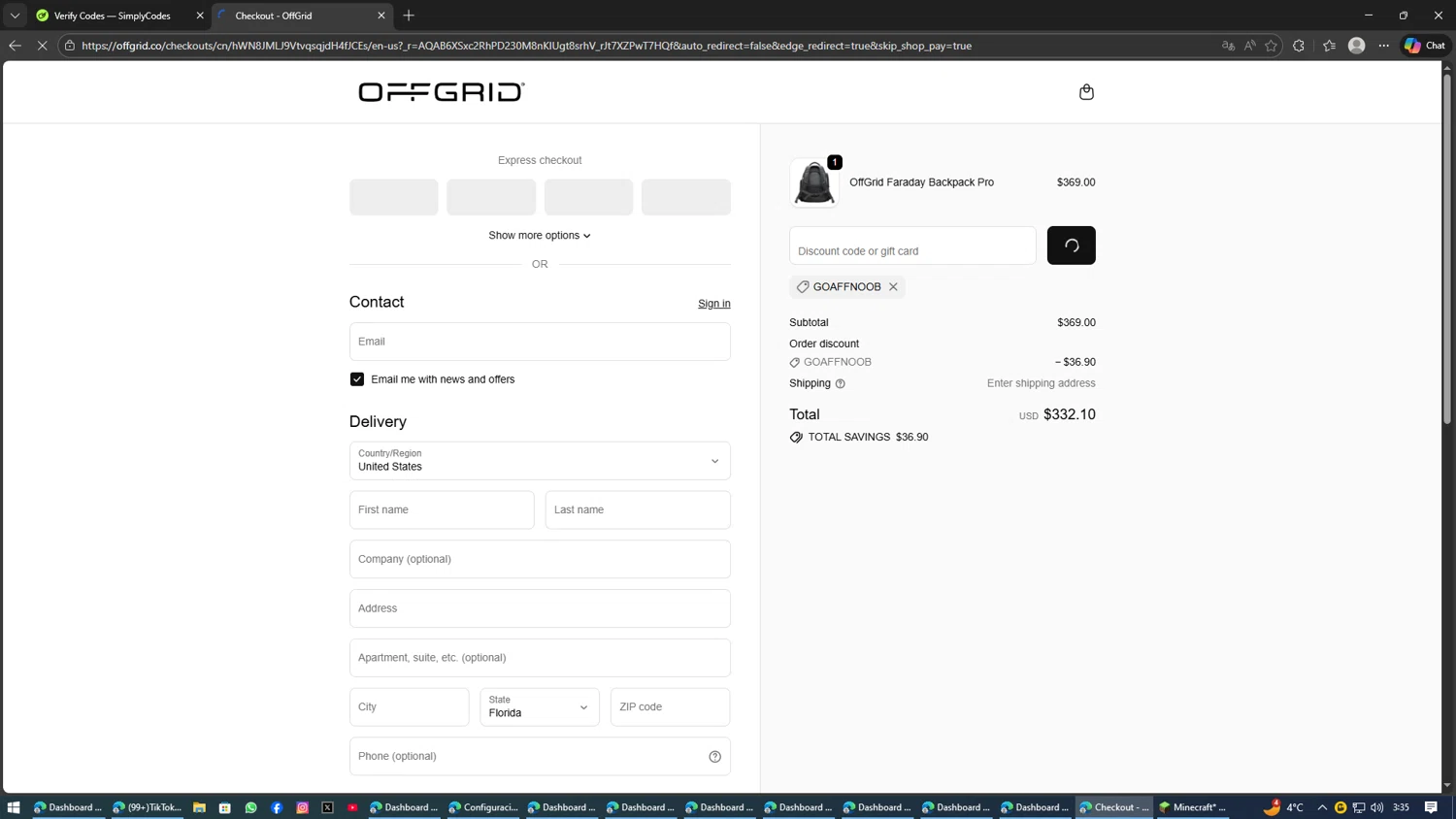Click the browser address bar URL
The height and width of the screenshot is (819, 1456).
526,46
